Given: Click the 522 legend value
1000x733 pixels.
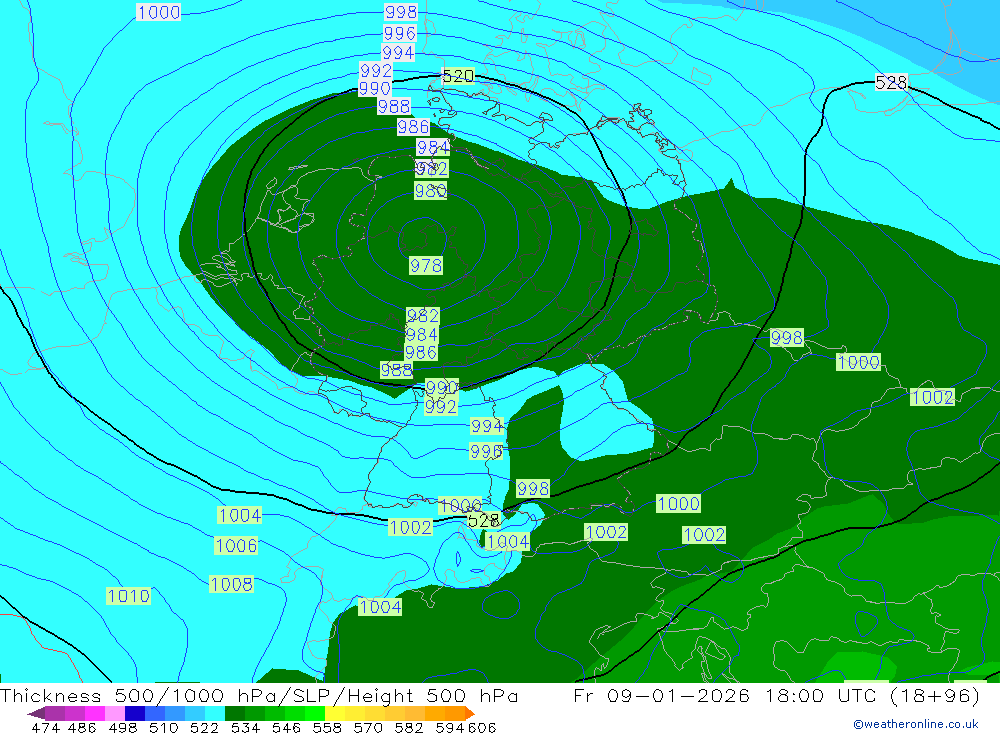Looking at the screenshot, I should pyautogui.click(x=205, y=727).
